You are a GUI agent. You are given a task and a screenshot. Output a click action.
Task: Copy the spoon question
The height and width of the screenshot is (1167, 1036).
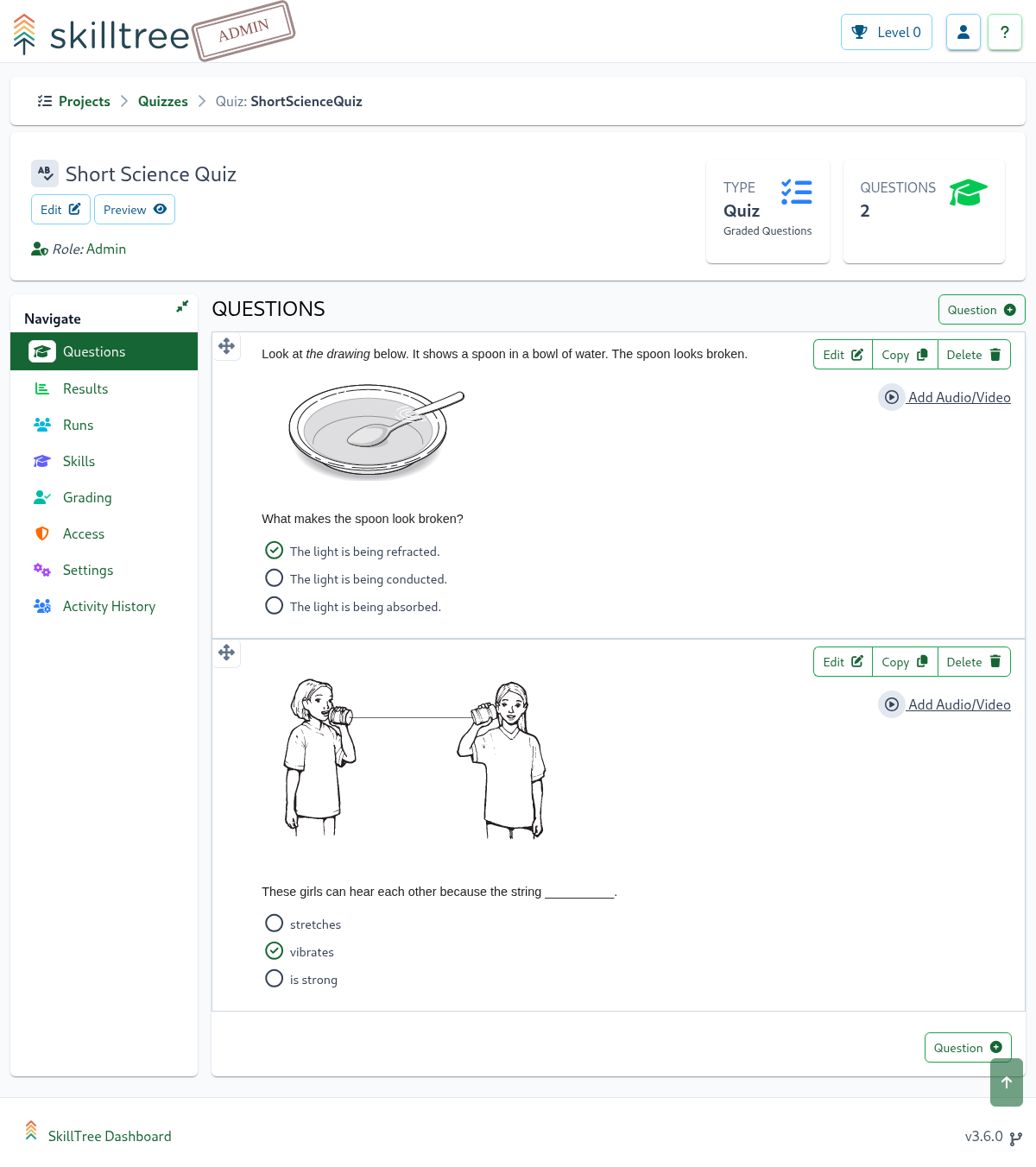(x=905, y=355)
